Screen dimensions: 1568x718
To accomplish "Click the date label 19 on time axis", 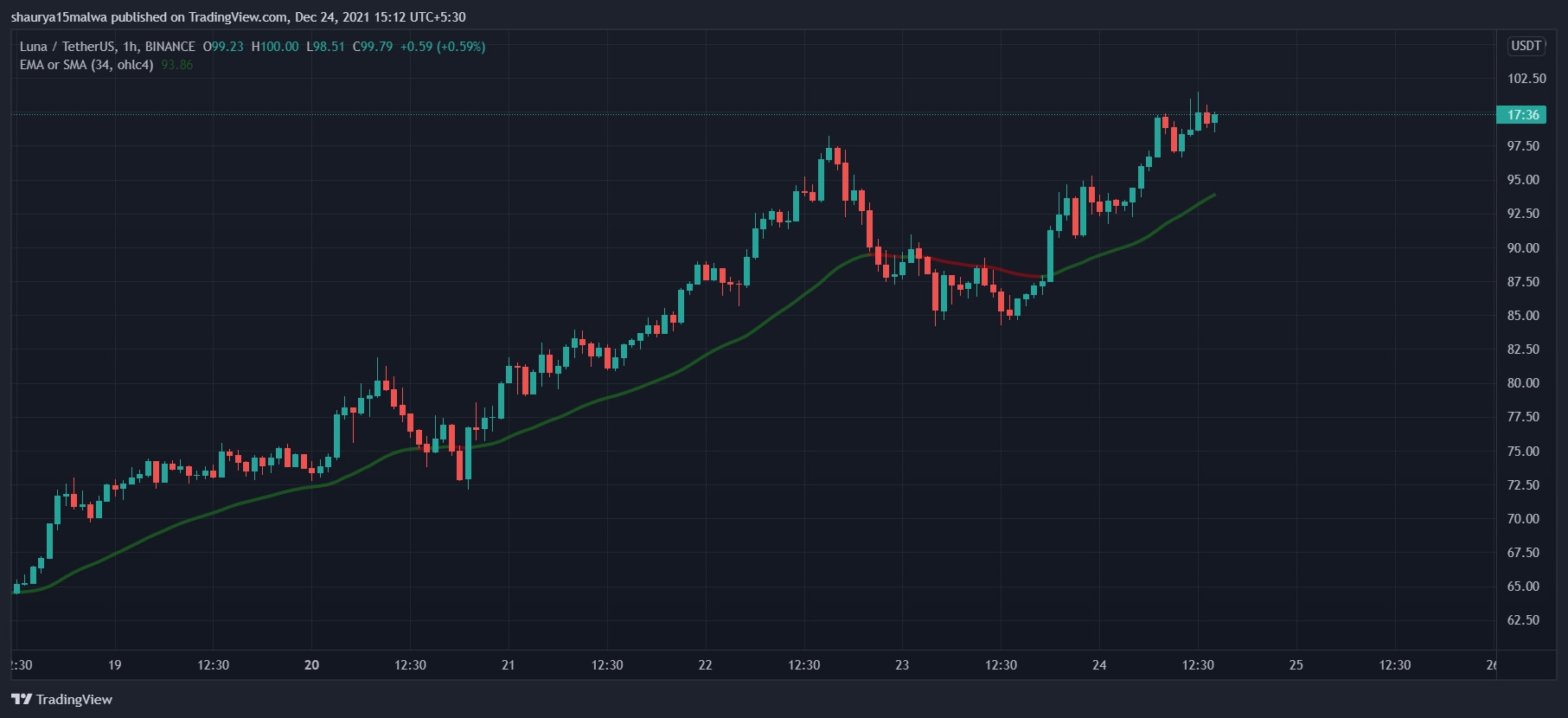I will [x=114, y=665].
